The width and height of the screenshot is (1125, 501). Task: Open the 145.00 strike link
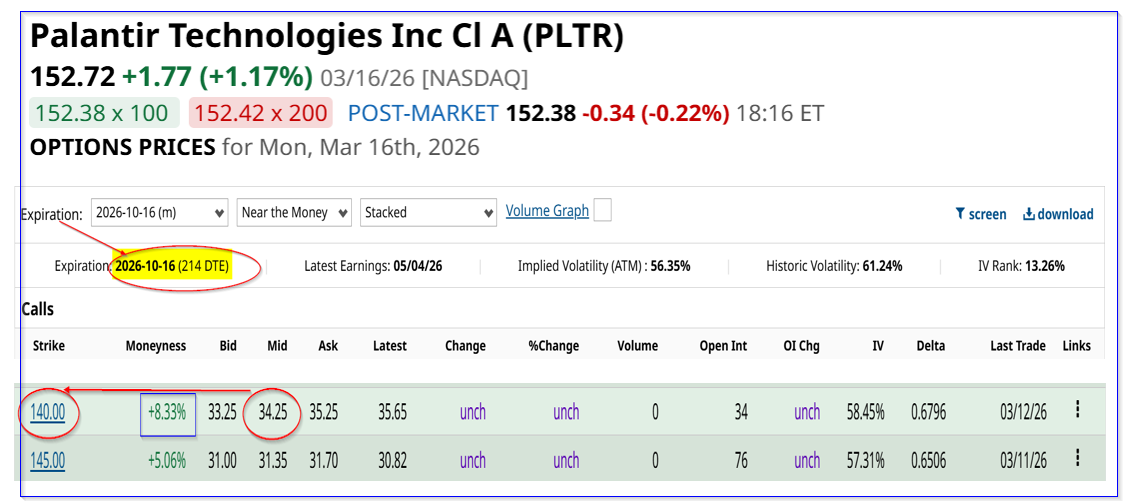[x=48, y=460]
